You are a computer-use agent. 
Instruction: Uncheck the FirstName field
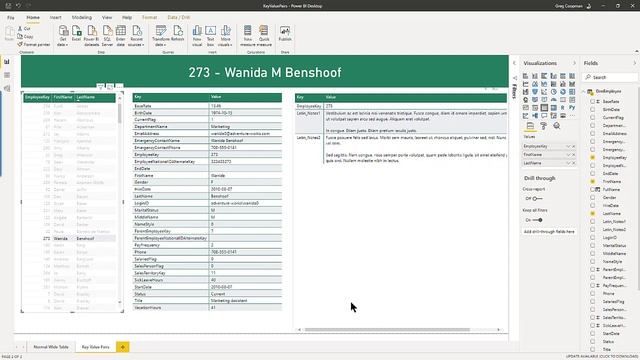point(593,181)
